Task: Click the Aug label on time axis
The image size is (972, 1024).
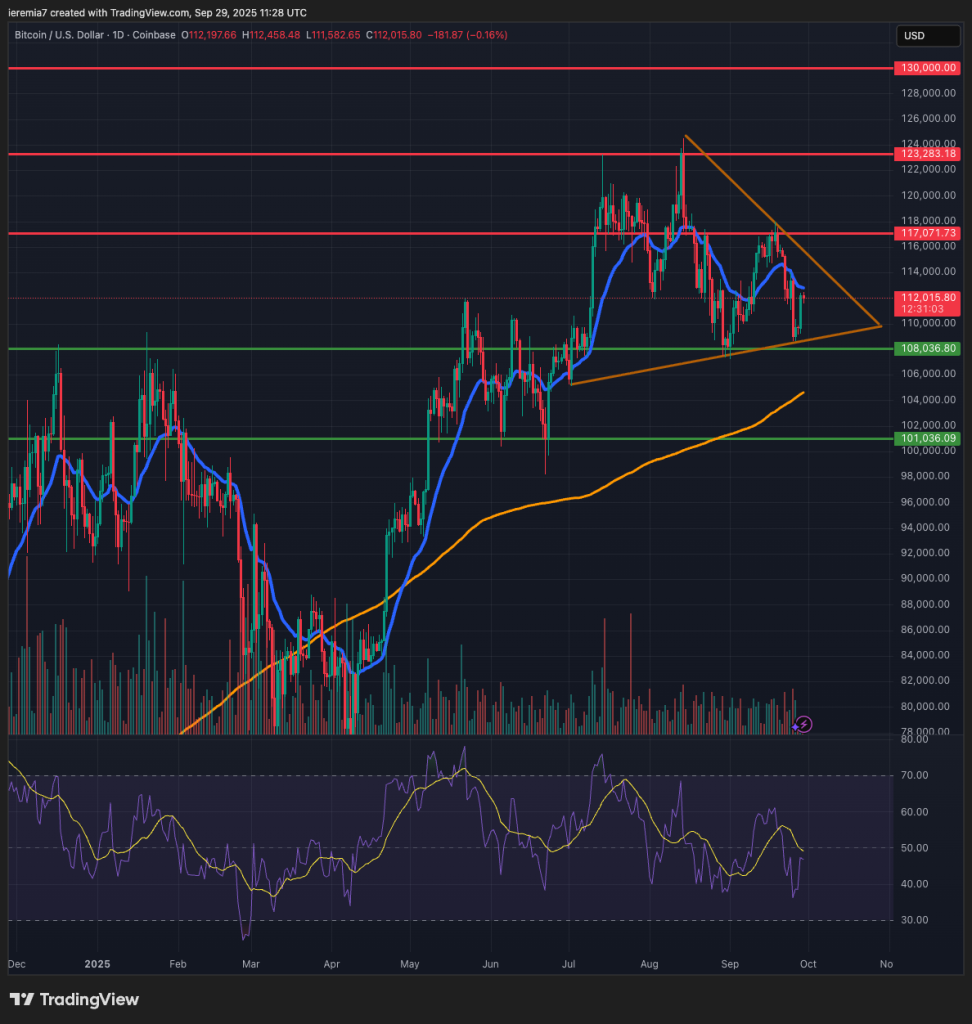Action: (650, 963)
